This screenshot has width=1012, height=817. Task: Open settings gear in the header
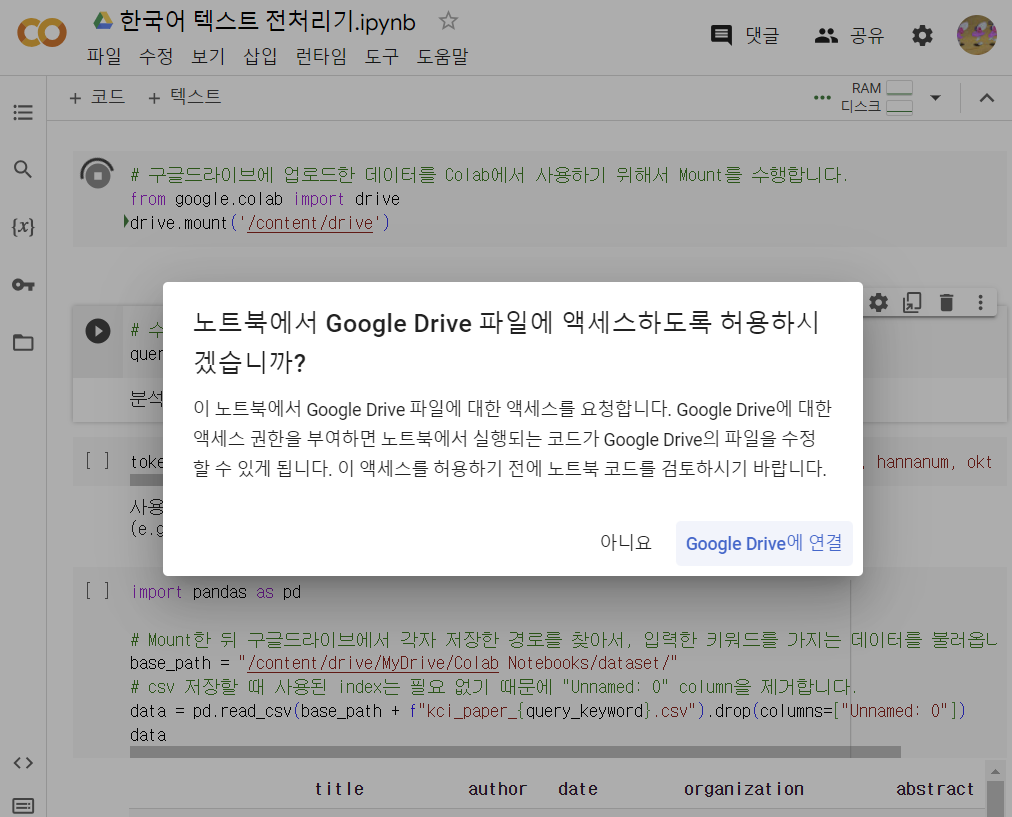922,35
